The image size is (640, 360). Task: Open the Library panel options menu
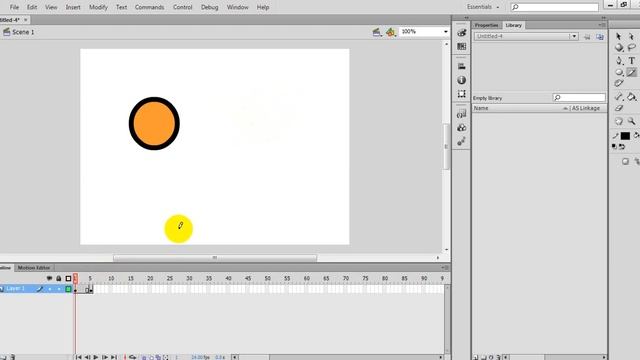tap(602, 25)
